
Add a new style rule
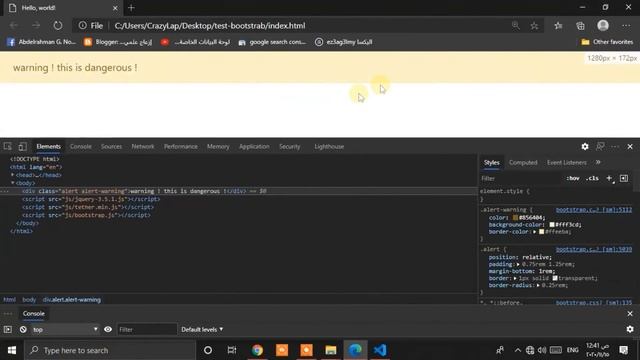[609, 178]
